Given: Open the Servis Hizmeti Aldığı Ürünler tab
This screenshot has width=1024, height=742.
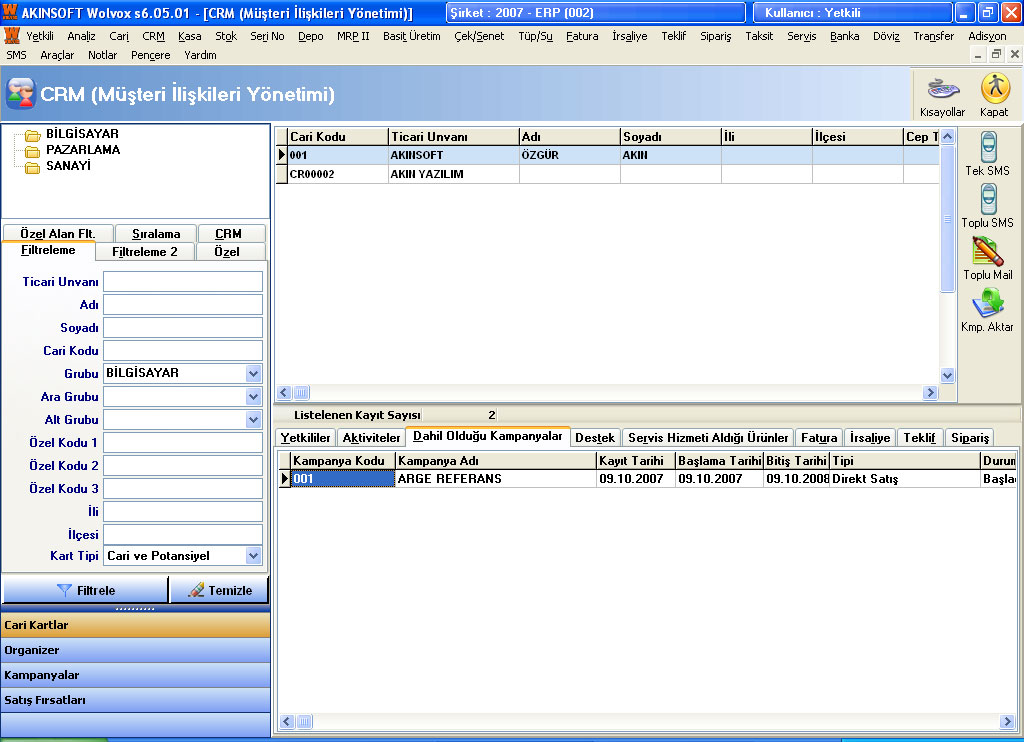Looking at the screenshot, I should tap(708, 438).
